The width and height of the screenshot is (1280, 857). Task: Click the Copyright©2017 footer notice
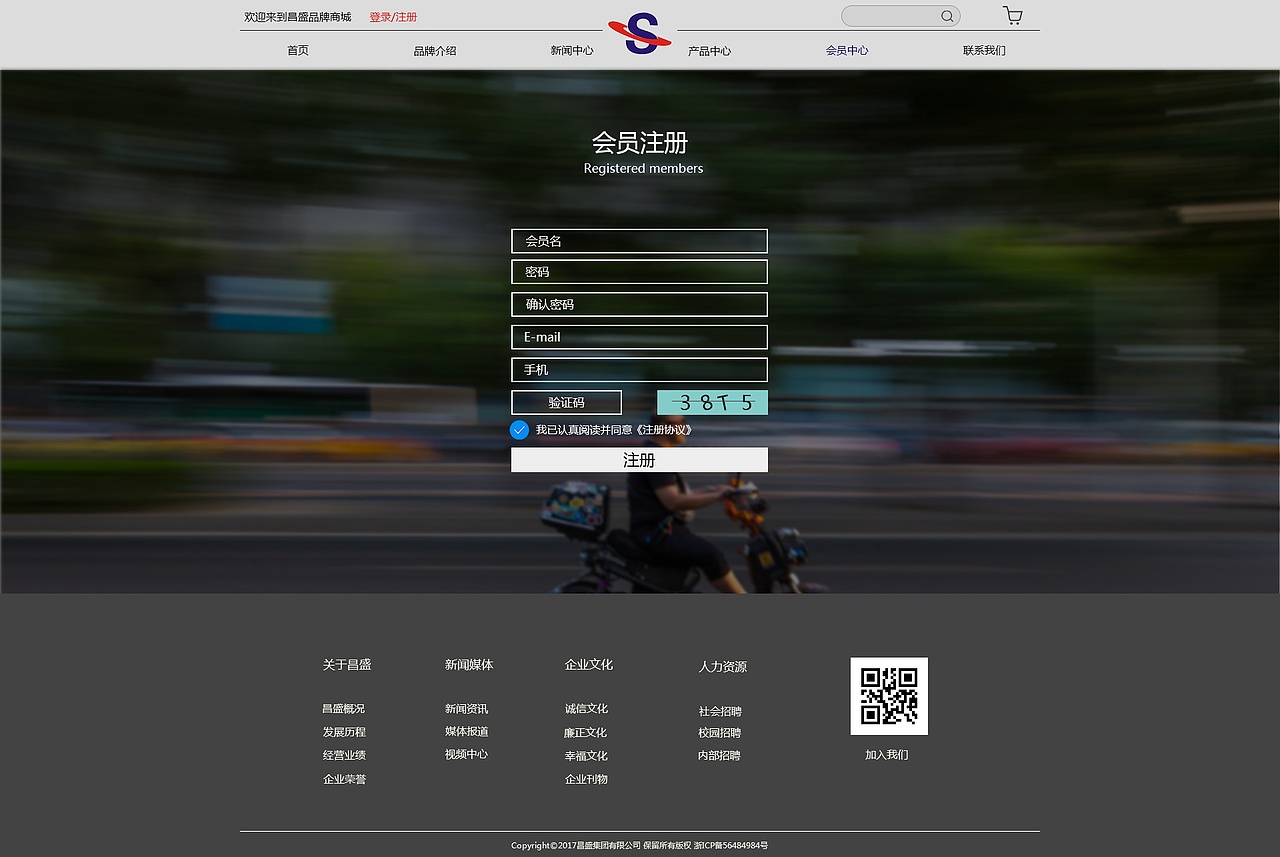640,845
